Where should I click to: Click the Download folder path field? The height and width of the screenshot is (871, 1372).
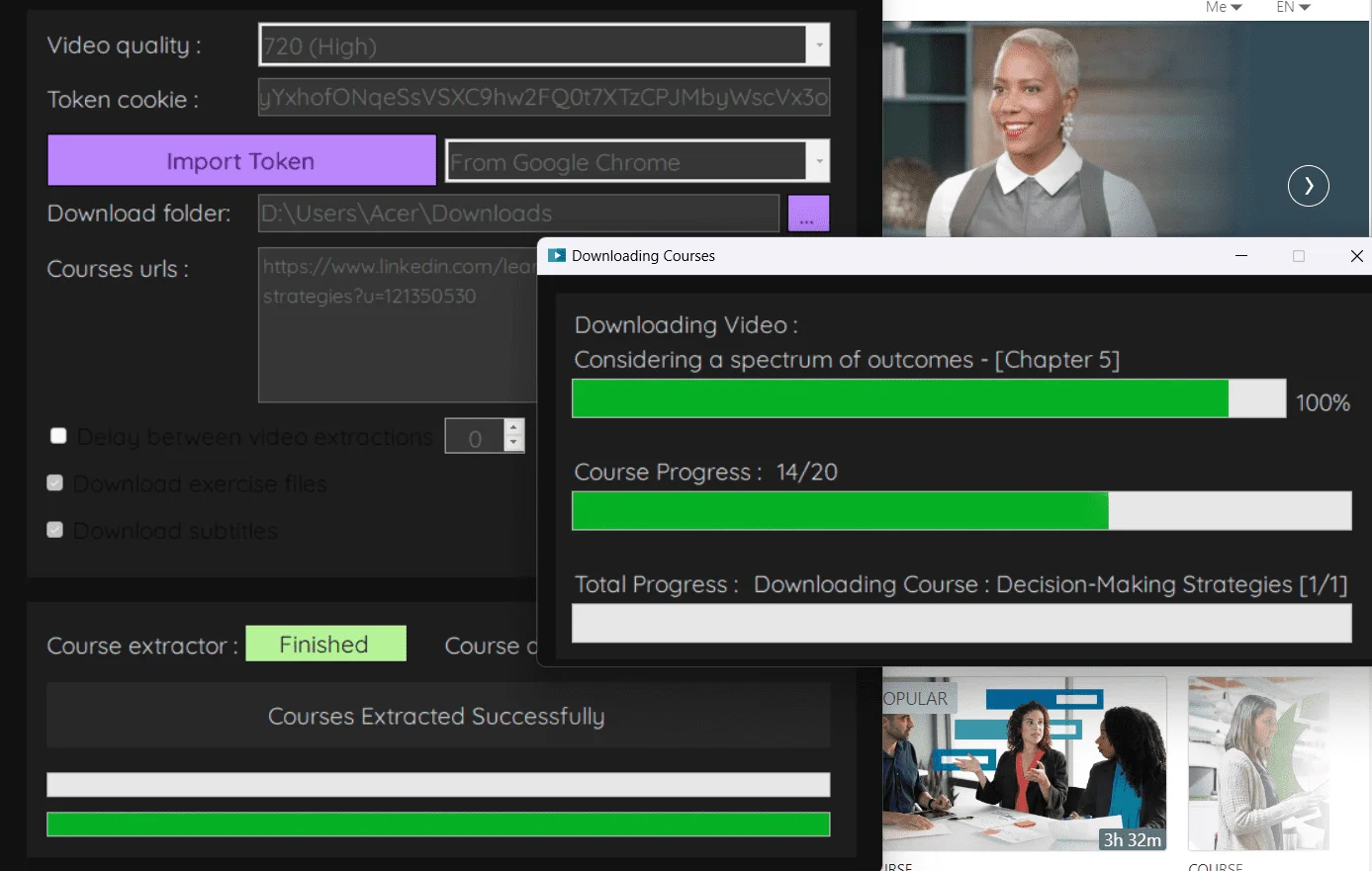pos(518,213)
